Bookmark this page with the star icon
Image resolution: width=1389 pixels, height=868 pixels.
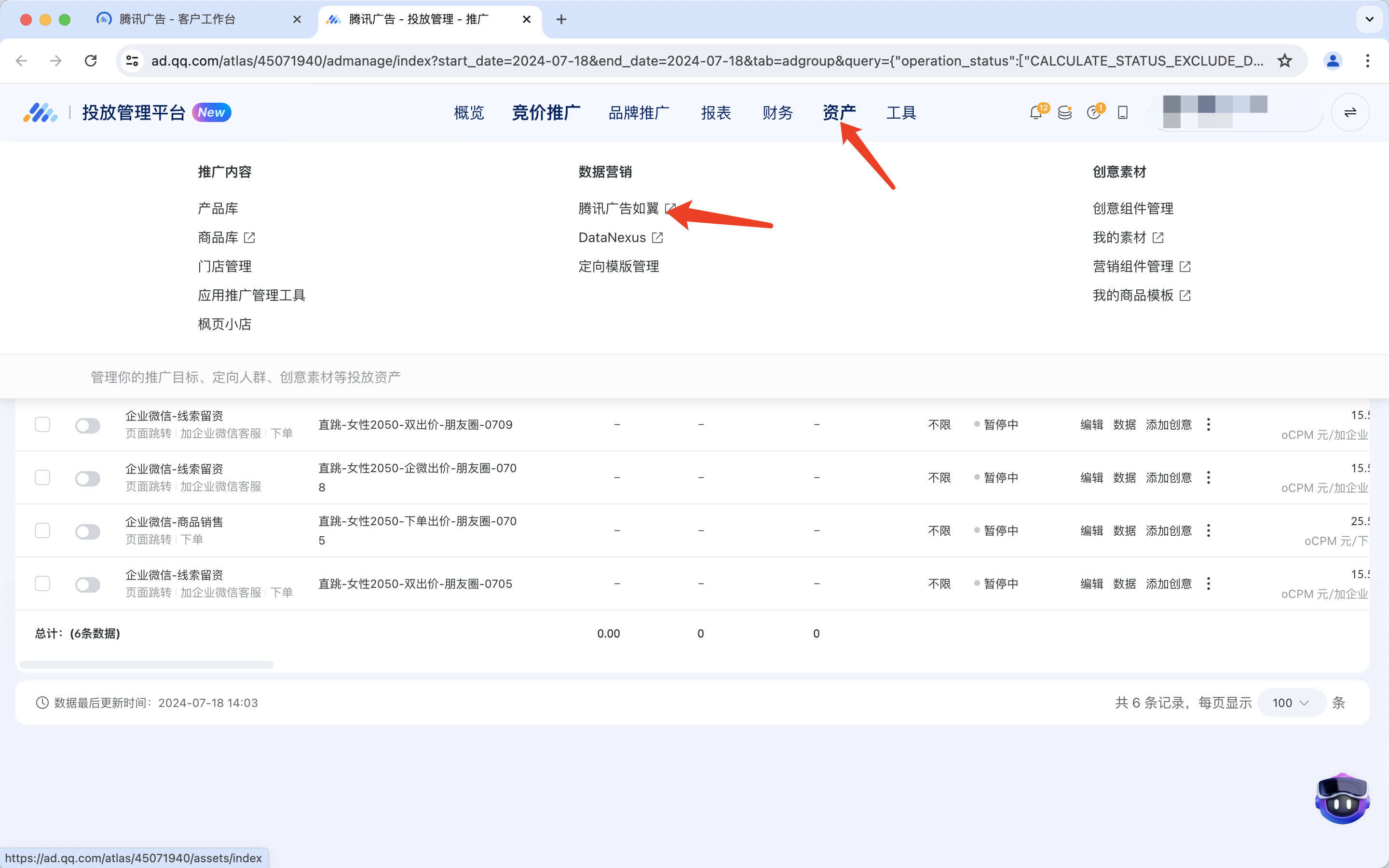[x=1284, y=61]
